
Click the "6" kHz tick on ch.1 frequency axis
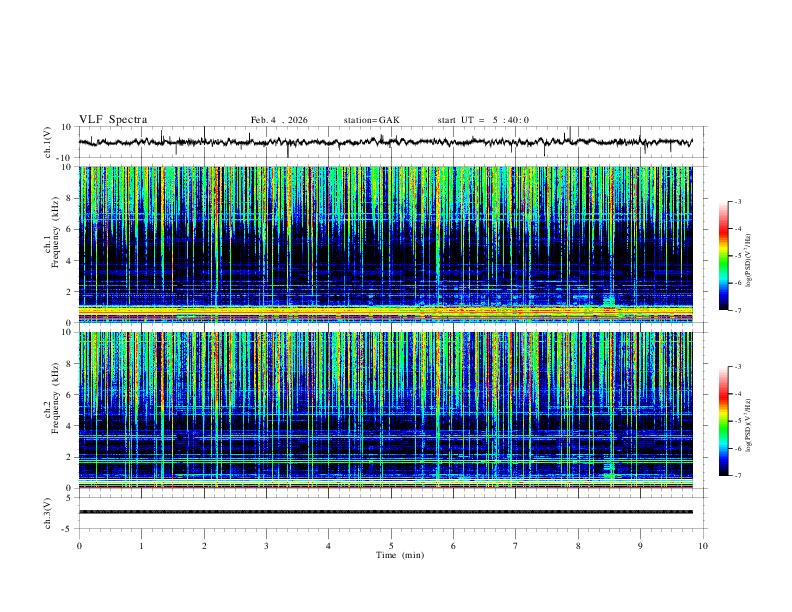(69, 229)
